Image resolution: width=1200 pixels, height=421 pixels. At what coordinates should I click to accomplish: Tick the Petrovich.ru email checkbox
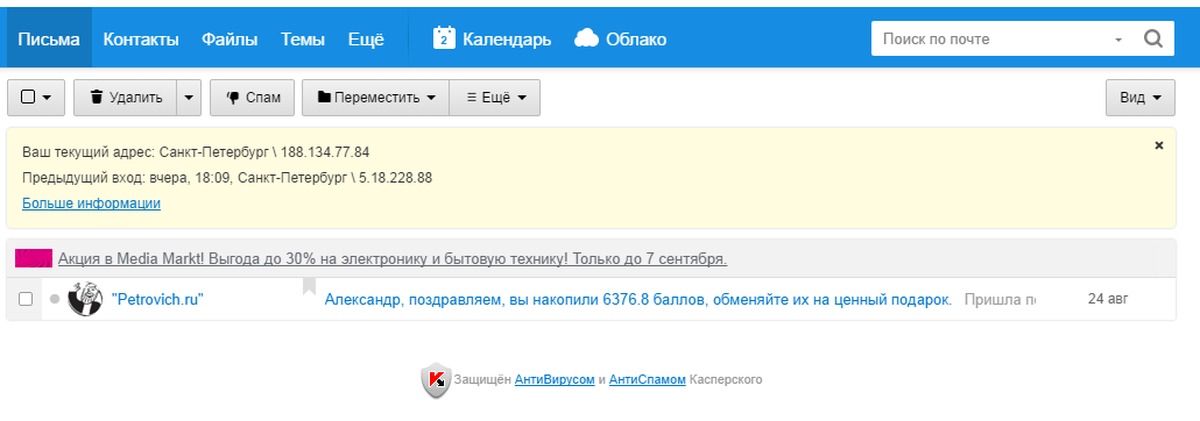(x=26, y=299)
